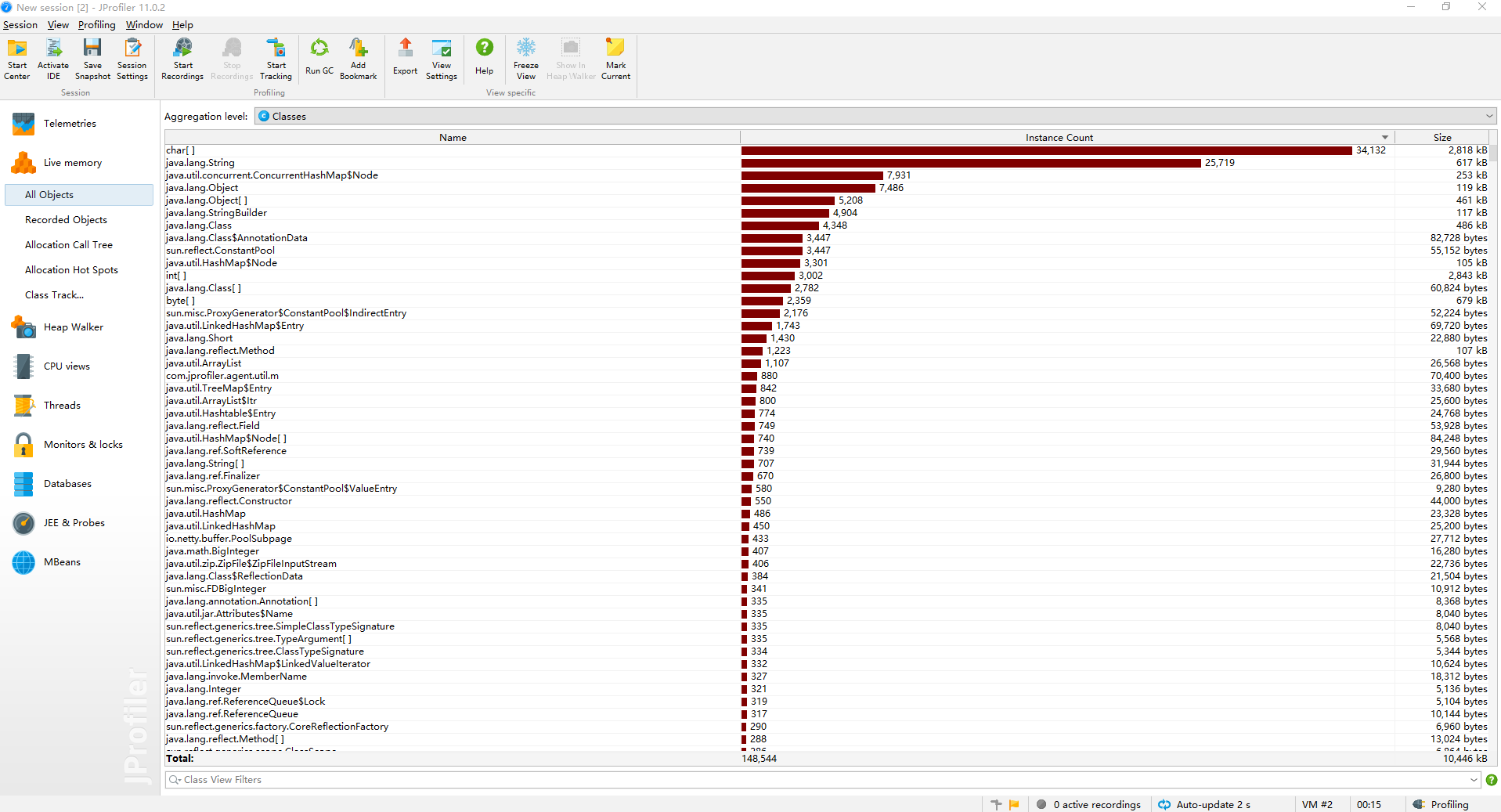
Task: Select the java.util.concurrent.ConcurrentHashMap$Node row
Action: tap(827, 175)
